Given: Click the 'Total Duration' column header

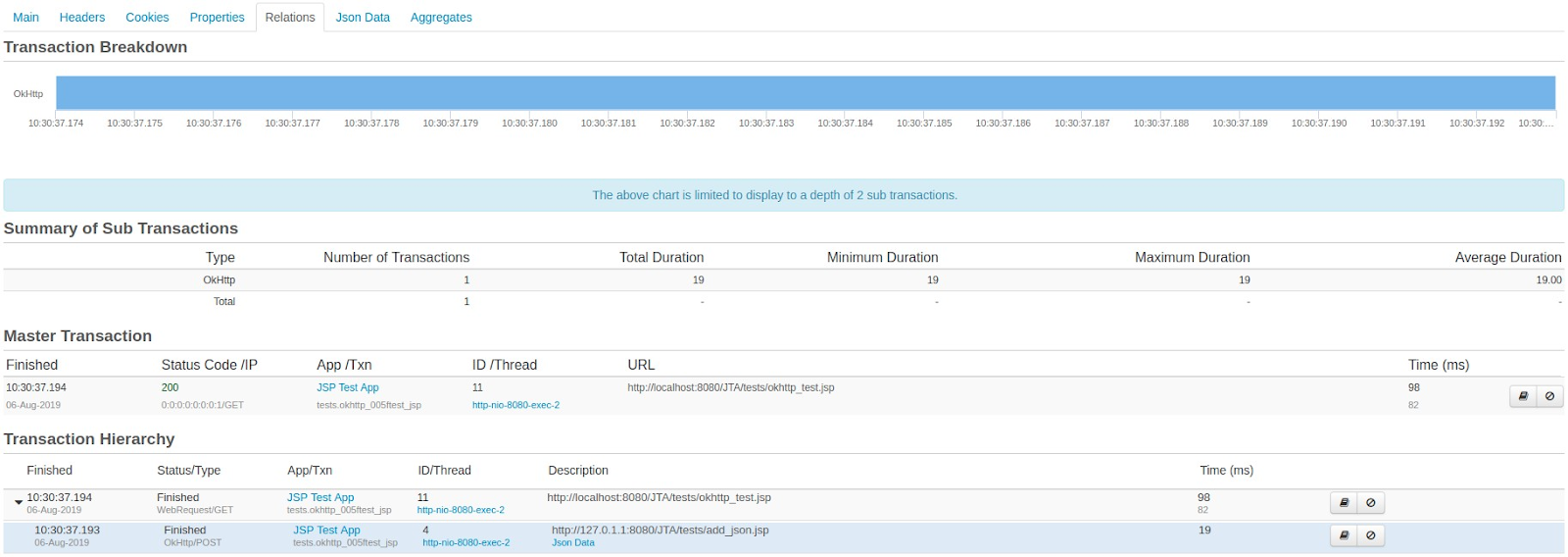Looking at the screenshot, I should (x=661, y=257).
